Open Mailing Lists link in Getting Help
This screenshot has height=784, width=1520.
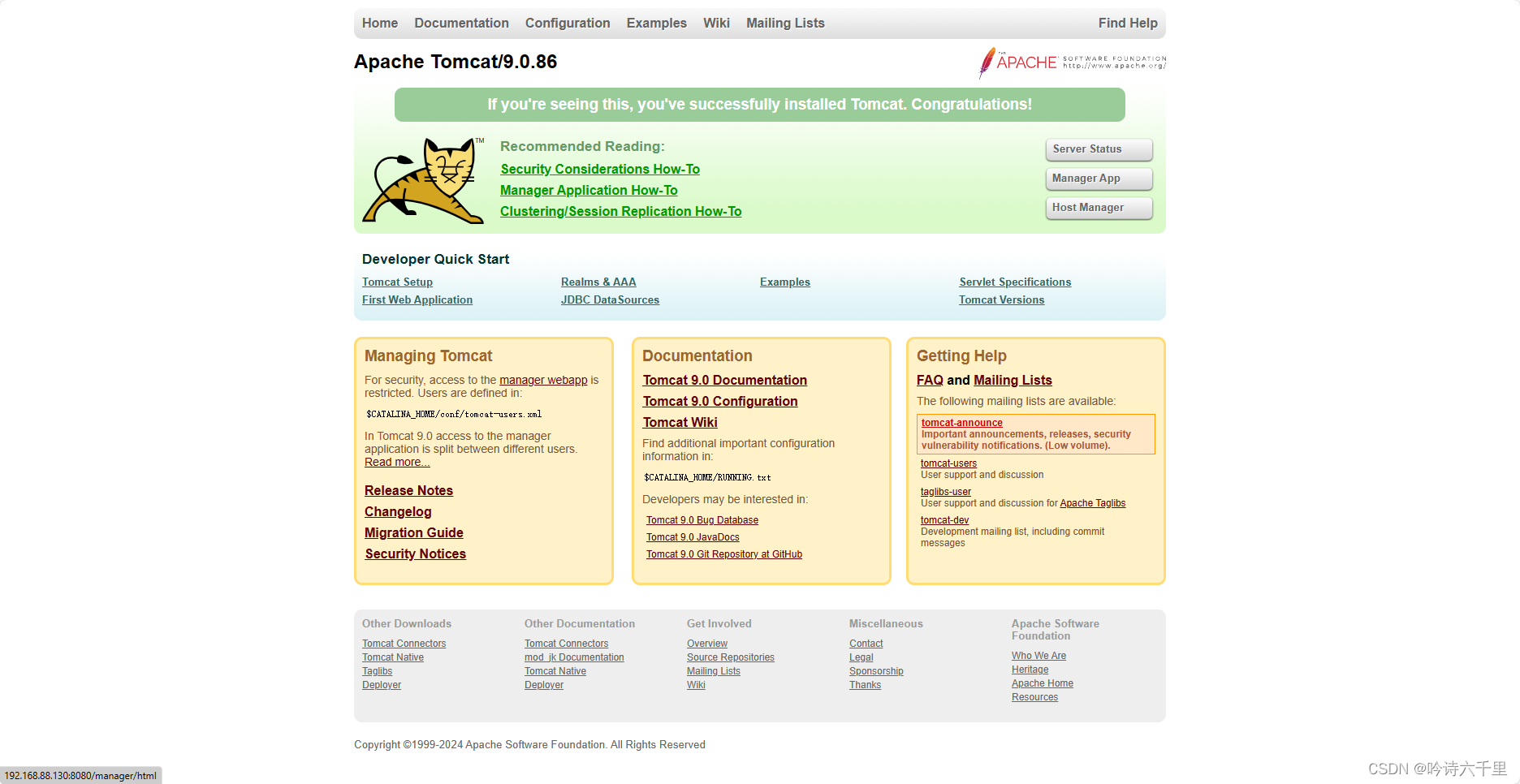pyautogui.click(x=1013, y=380)
